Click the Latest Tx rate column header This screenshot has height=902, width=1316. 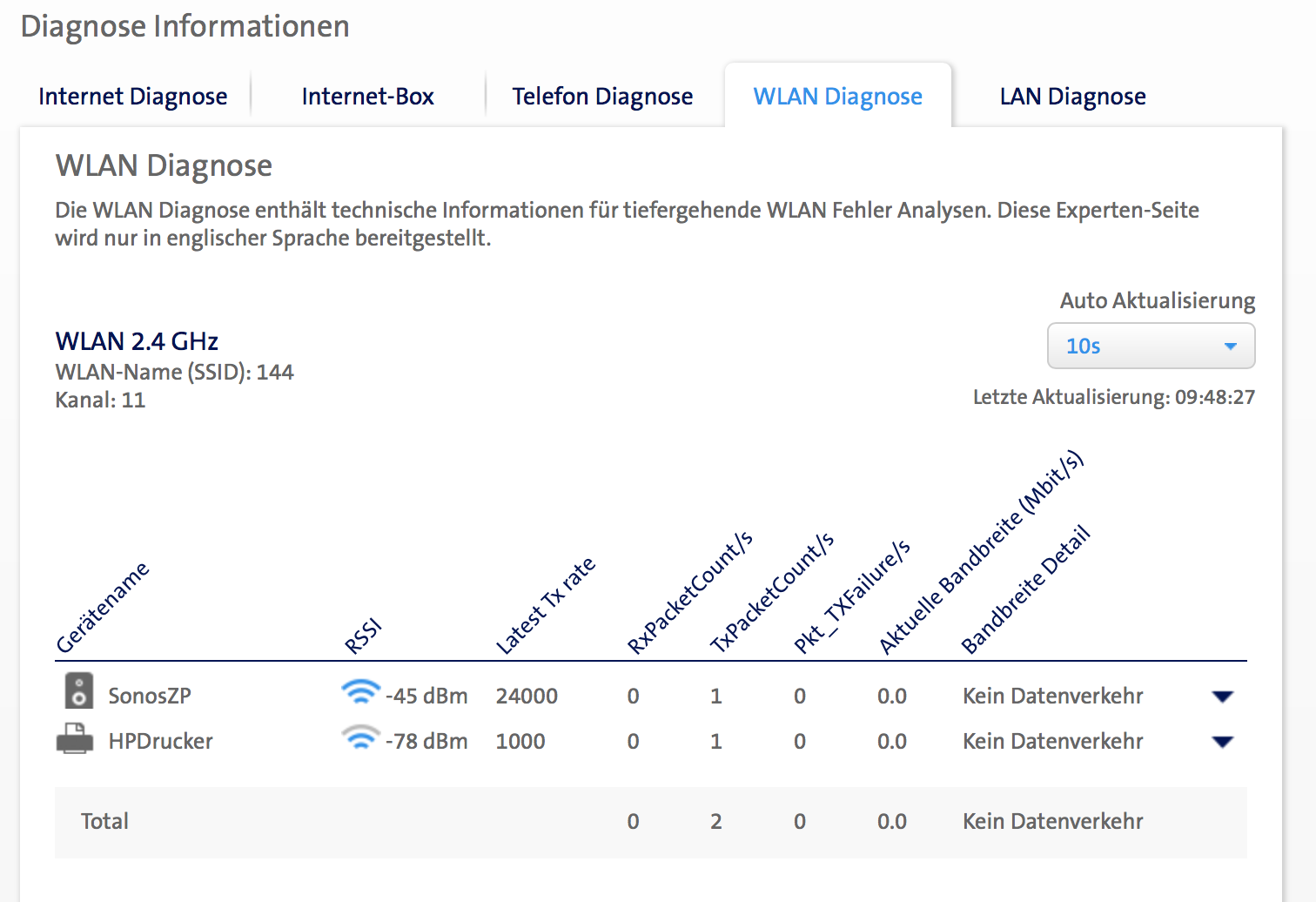coord(545,605)
